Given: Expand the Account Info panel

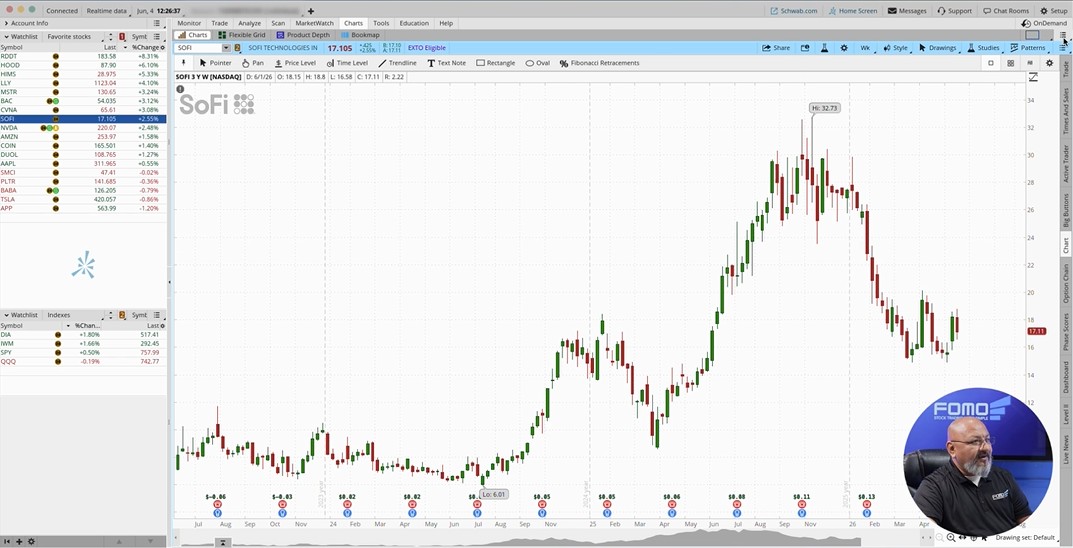Looking at the screenshot, I should coord(5,23).
